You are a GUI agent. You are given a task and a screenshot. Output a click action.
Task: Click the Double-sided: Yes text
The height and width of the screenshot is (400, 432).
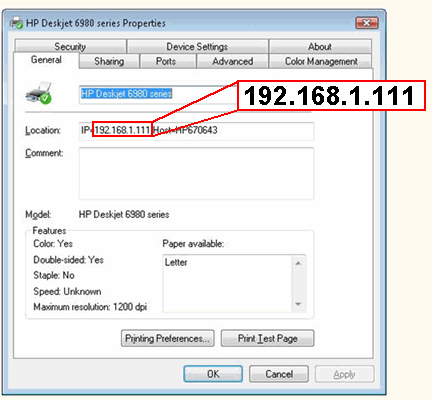pos(68,260)
